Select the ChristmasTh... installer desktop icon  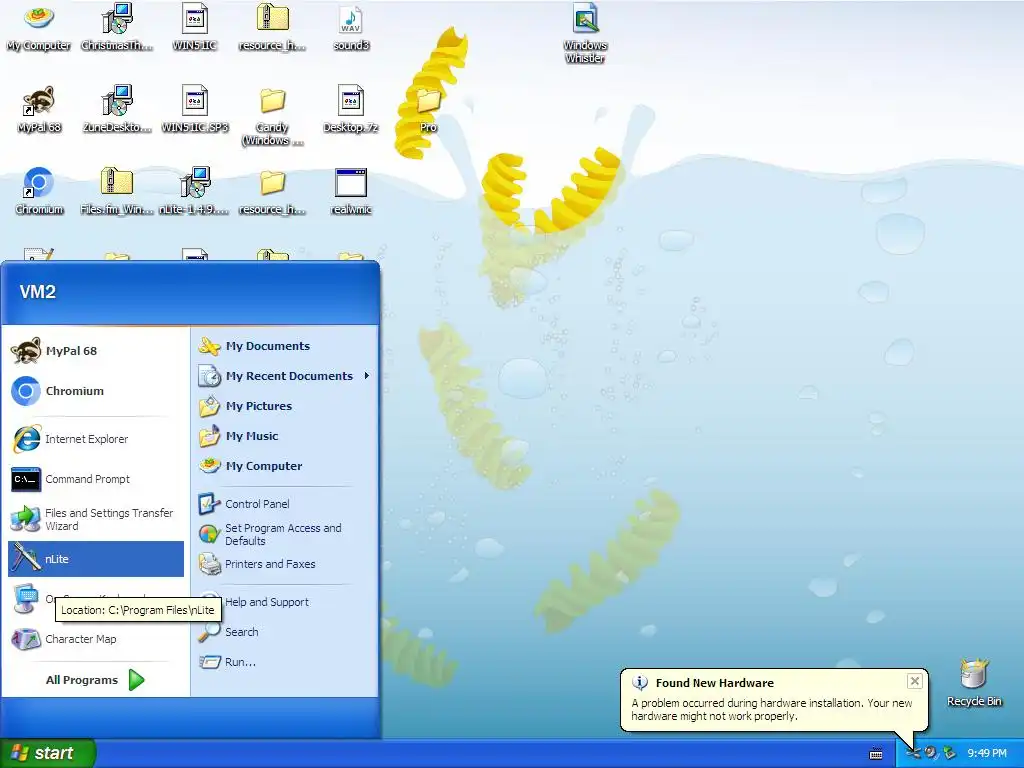117,27
